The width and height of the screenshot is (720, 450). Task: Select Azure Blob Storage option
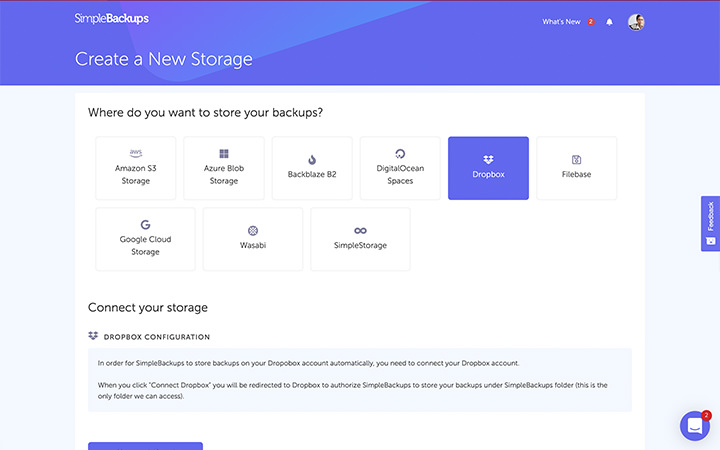[x=224, y=168]
